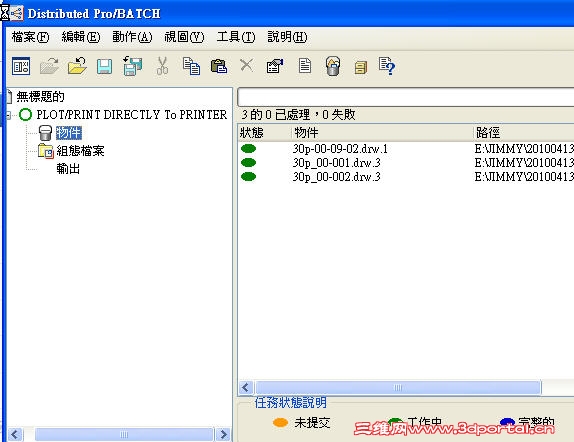Open the context help question-mark icon
This screenshot has width=574, height=442.
coord(387,66)
